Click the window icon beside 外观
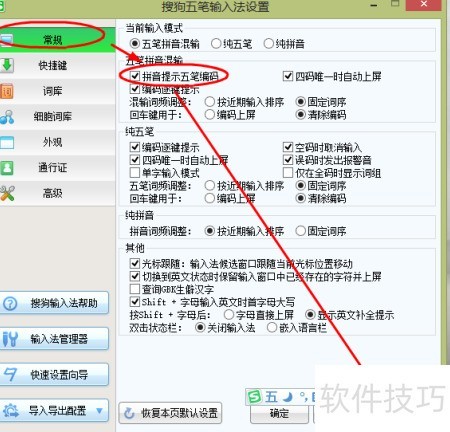The height and width of the screenshot is (432, 450). 7,142
